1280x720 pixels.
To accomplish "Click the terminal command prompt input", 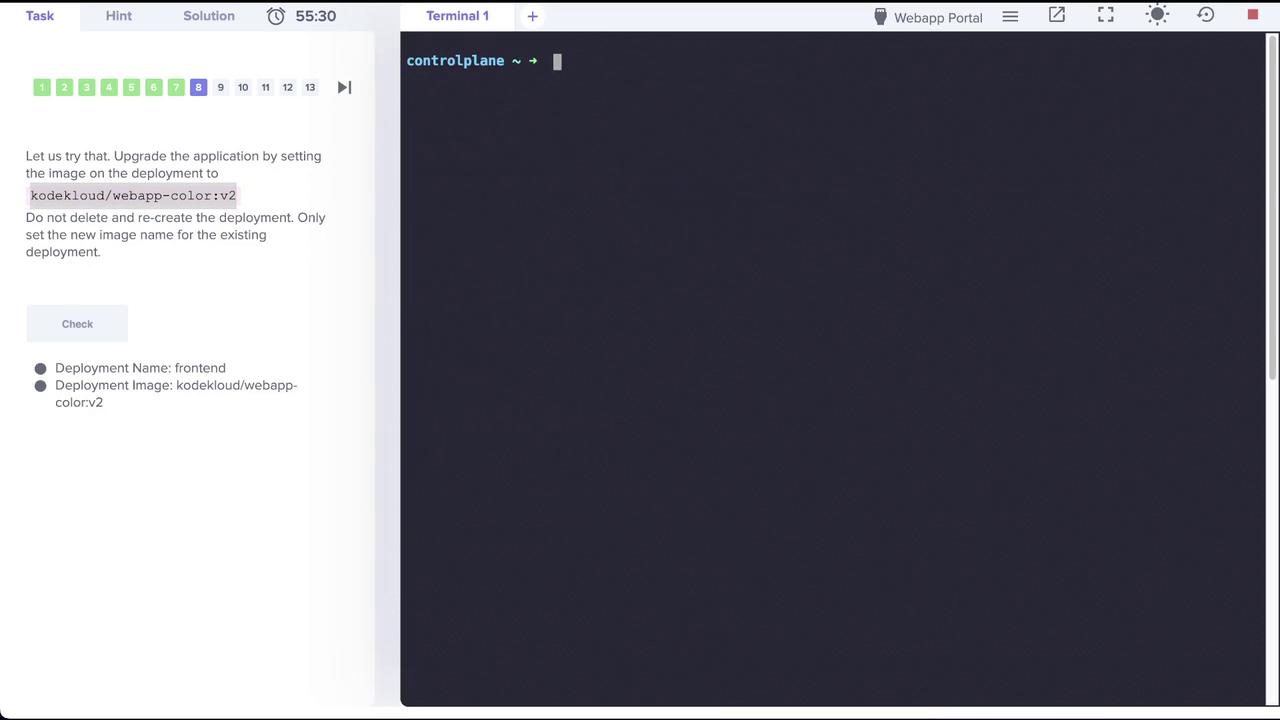I will point(557,61).
